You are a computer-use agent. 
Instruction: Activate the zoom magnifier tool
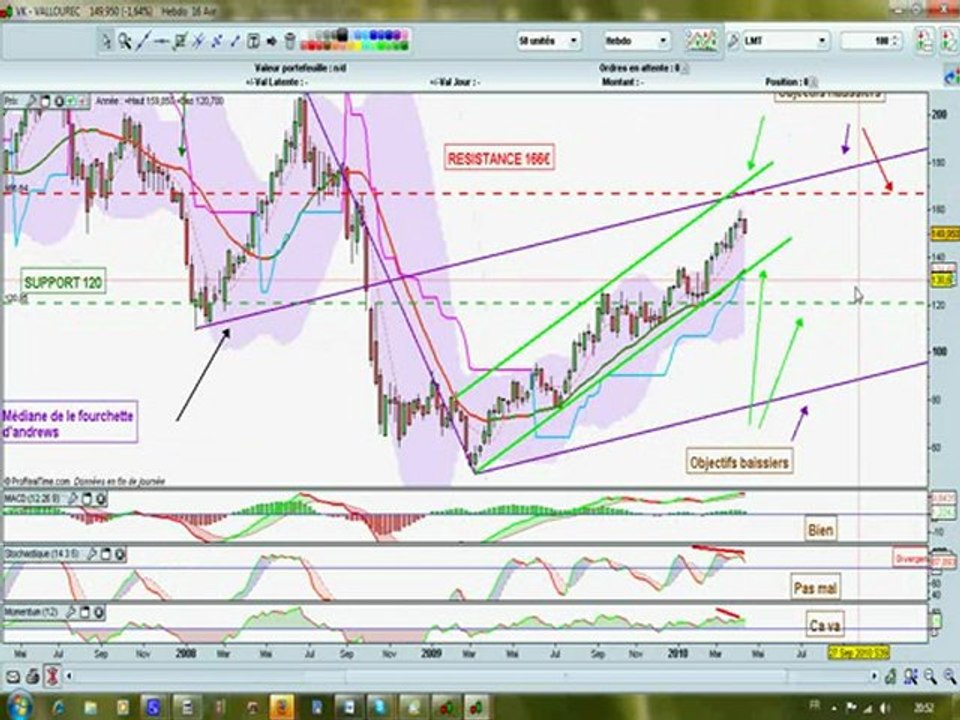[124, 41]
